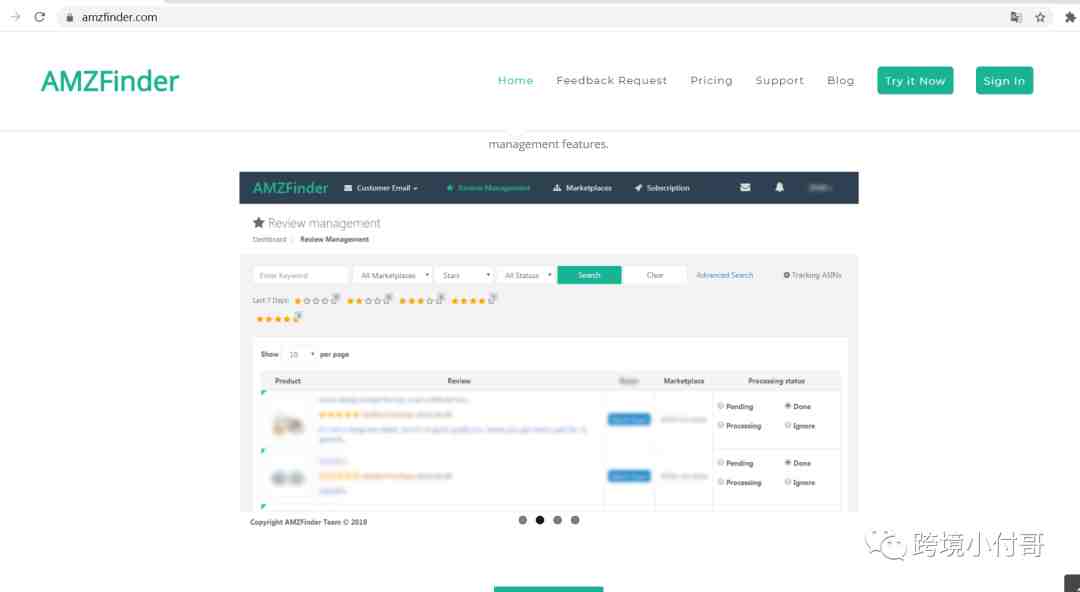Filter by four-star reviews

(474, 300)
